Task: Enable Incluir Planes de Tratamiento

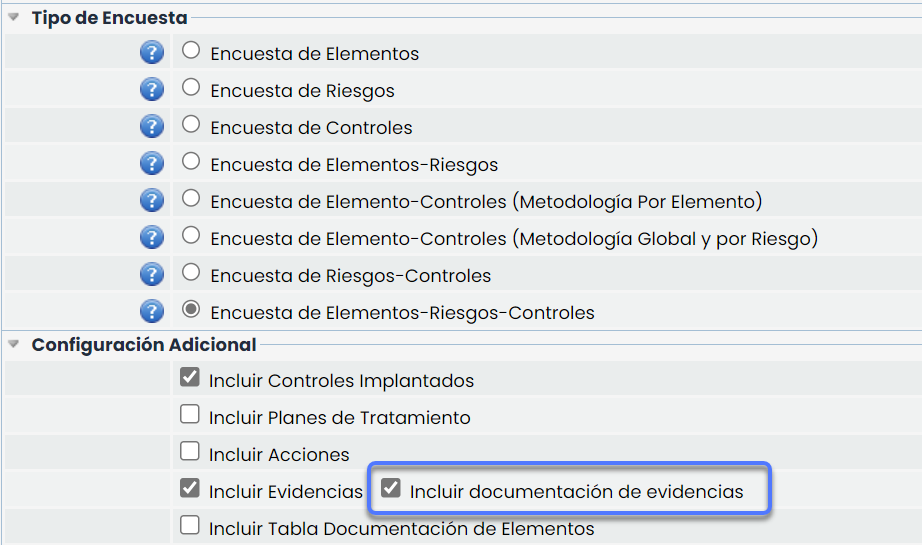Action: click(x=189, y=415)
